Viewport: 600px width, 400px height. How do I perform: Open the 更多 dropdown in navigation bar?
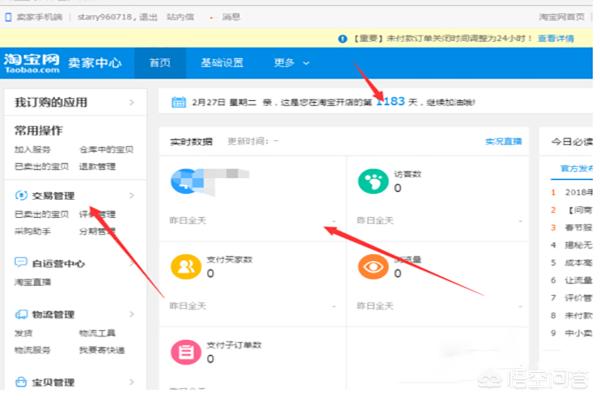[x=291, y=63]
